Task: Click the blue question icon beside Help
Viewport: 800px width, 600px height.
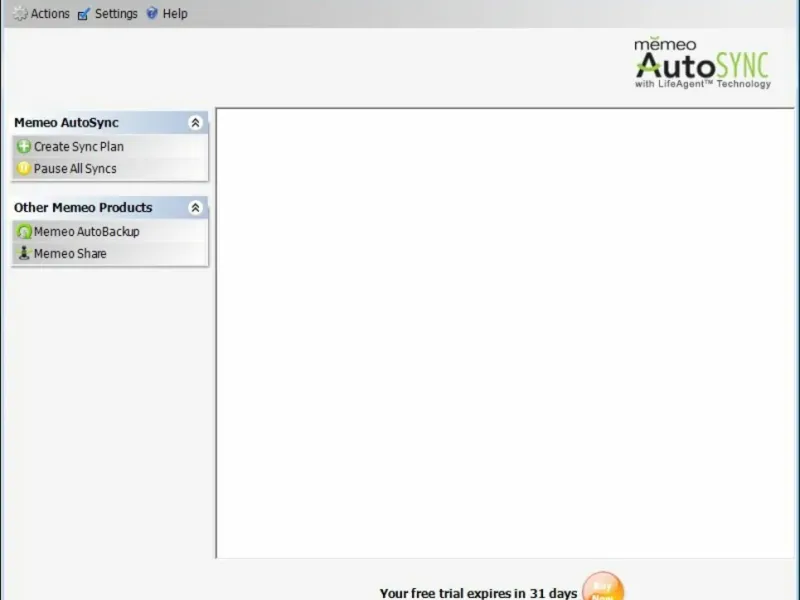Action: [152, 13]
